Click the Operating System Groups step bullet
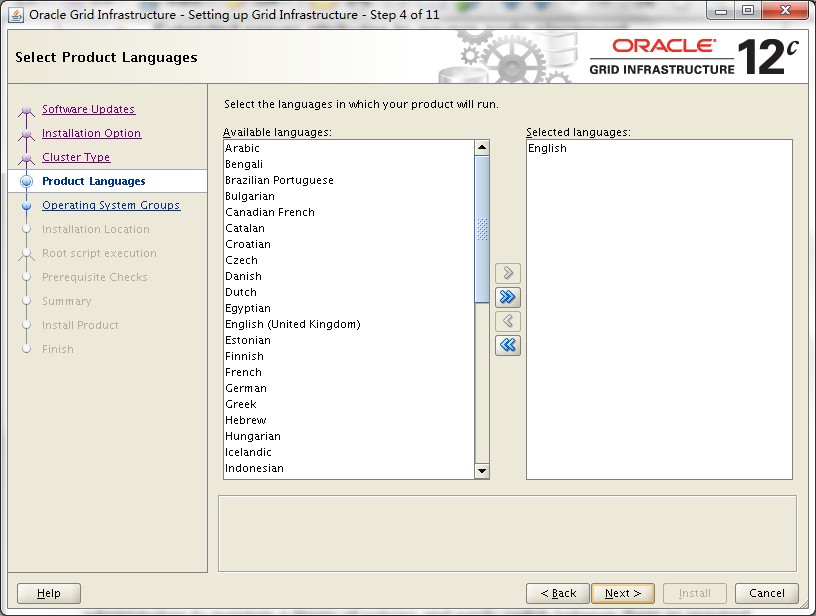The image size is (816, 616). (27, 206)
